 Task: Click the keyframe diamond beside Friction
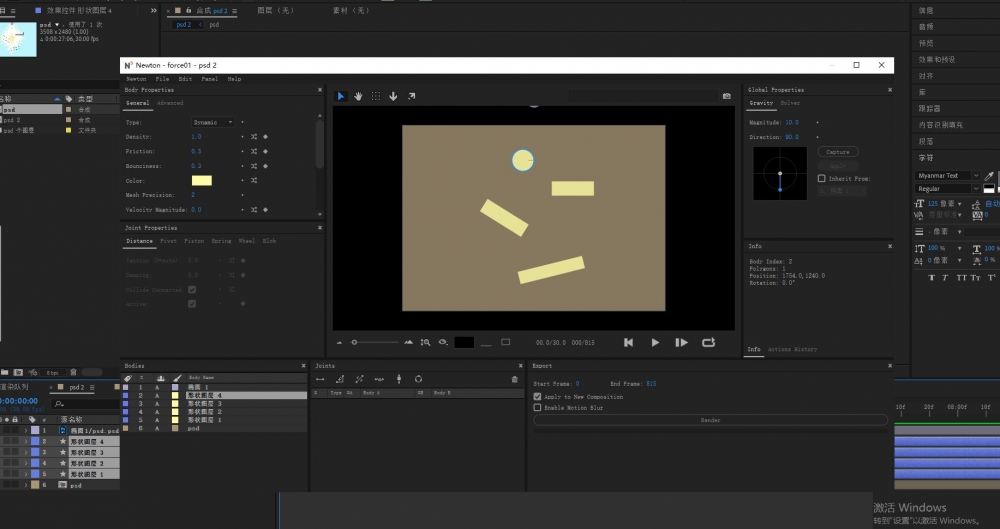[265, 151]
